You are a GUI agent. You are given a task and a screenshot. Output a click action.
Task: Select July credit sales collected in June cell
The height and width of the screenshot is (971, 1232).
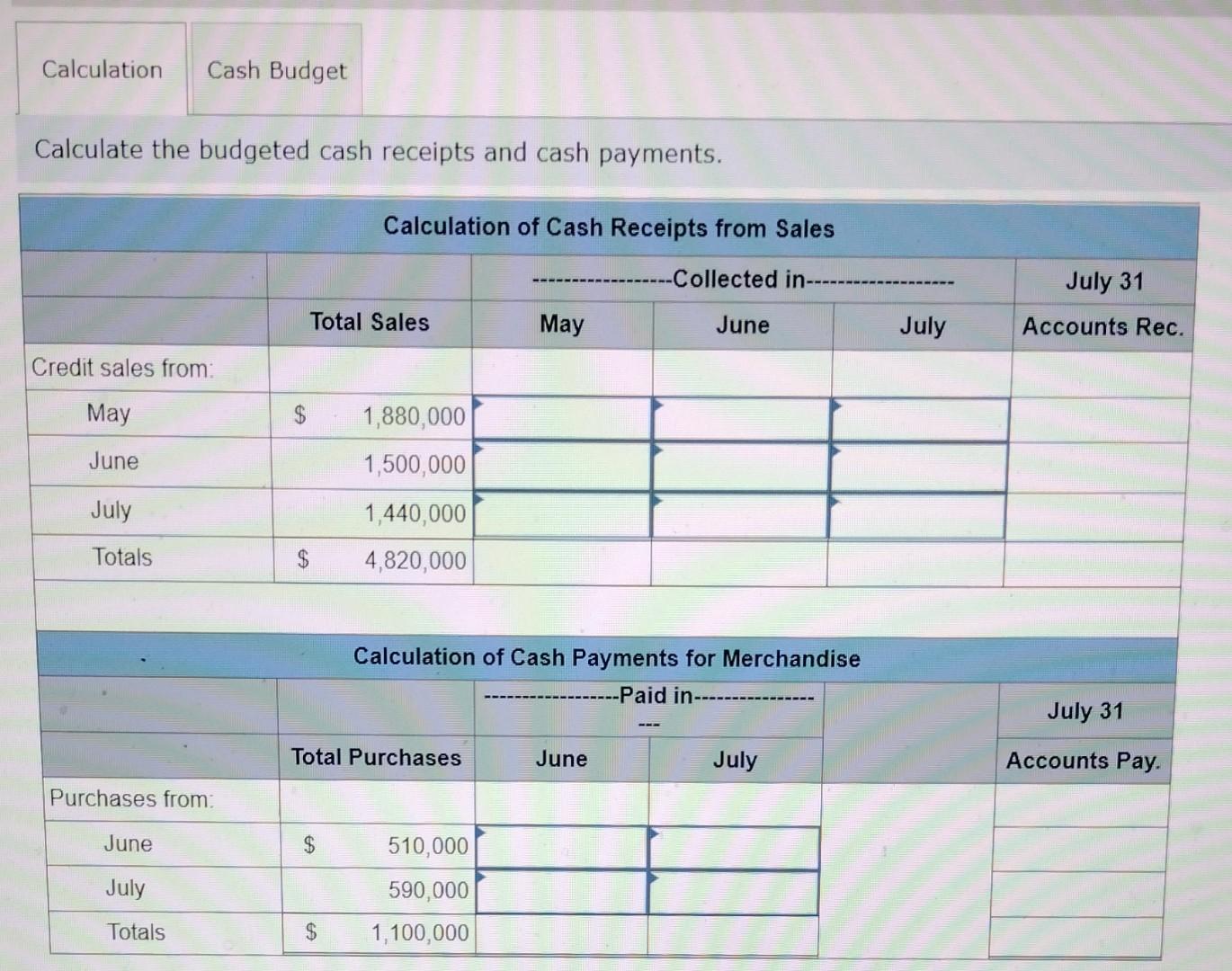point(739,515)
